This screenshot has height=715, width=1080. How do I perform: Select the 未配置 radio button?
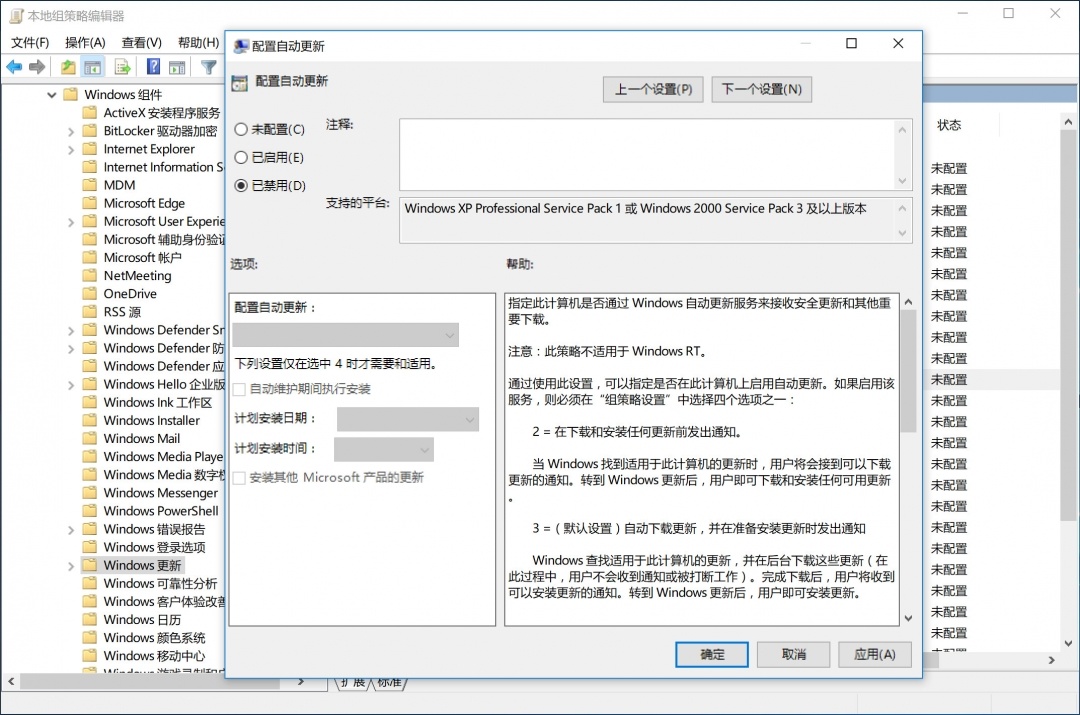241,129
